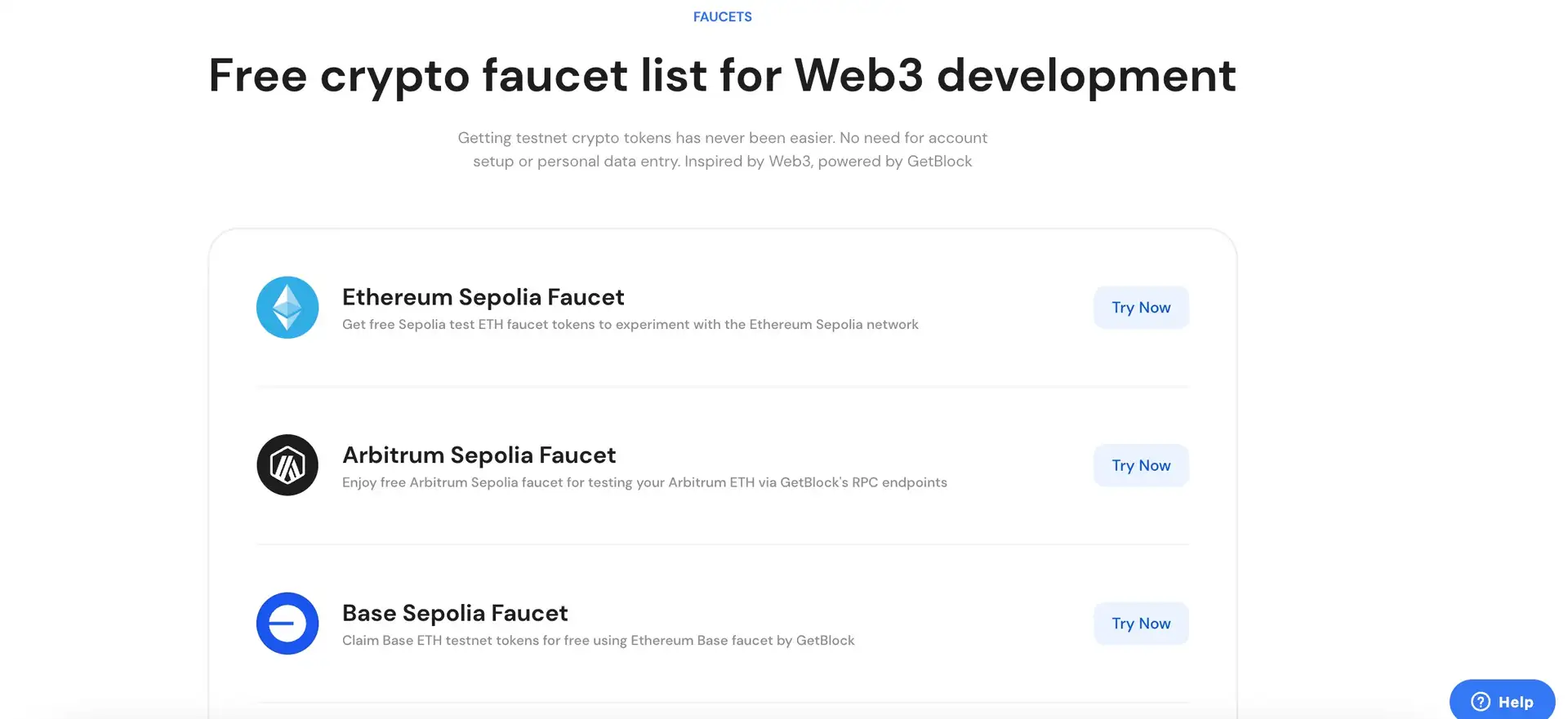Click the Ethereum Sepolia faucet description text
The height and width of the screenshot is (719, 1568).
[630, 325]
